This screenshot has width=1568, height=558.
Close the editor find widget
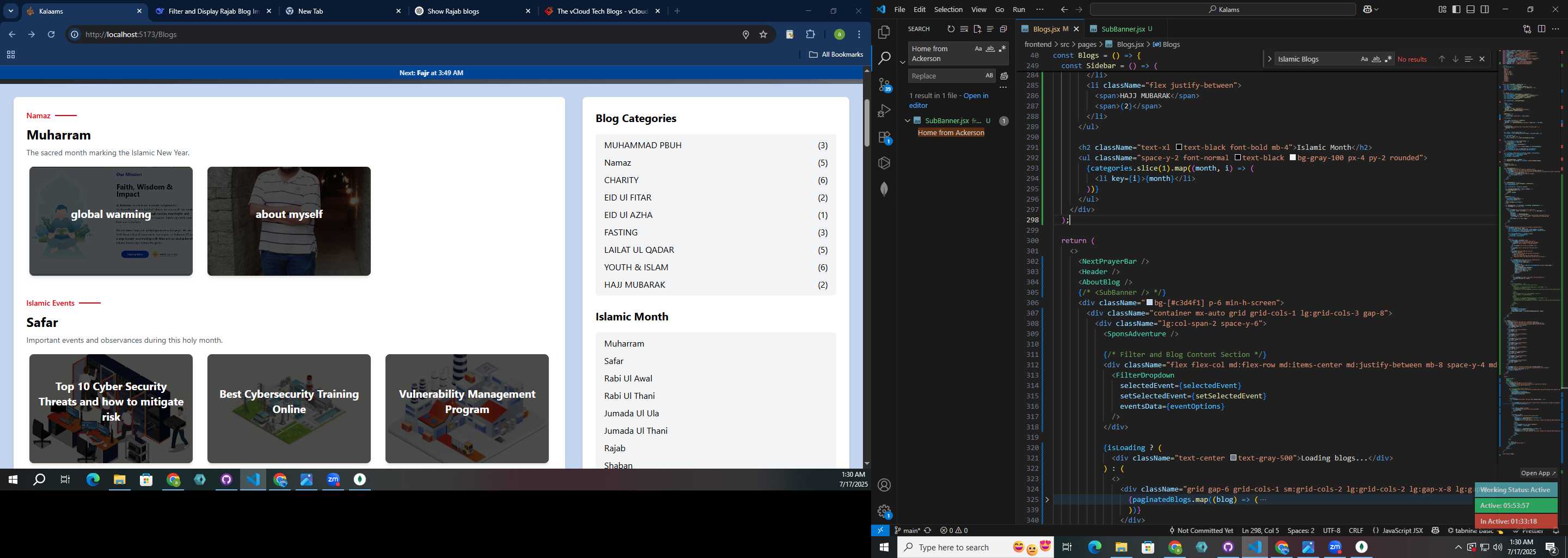click(x=1481, y=59)
